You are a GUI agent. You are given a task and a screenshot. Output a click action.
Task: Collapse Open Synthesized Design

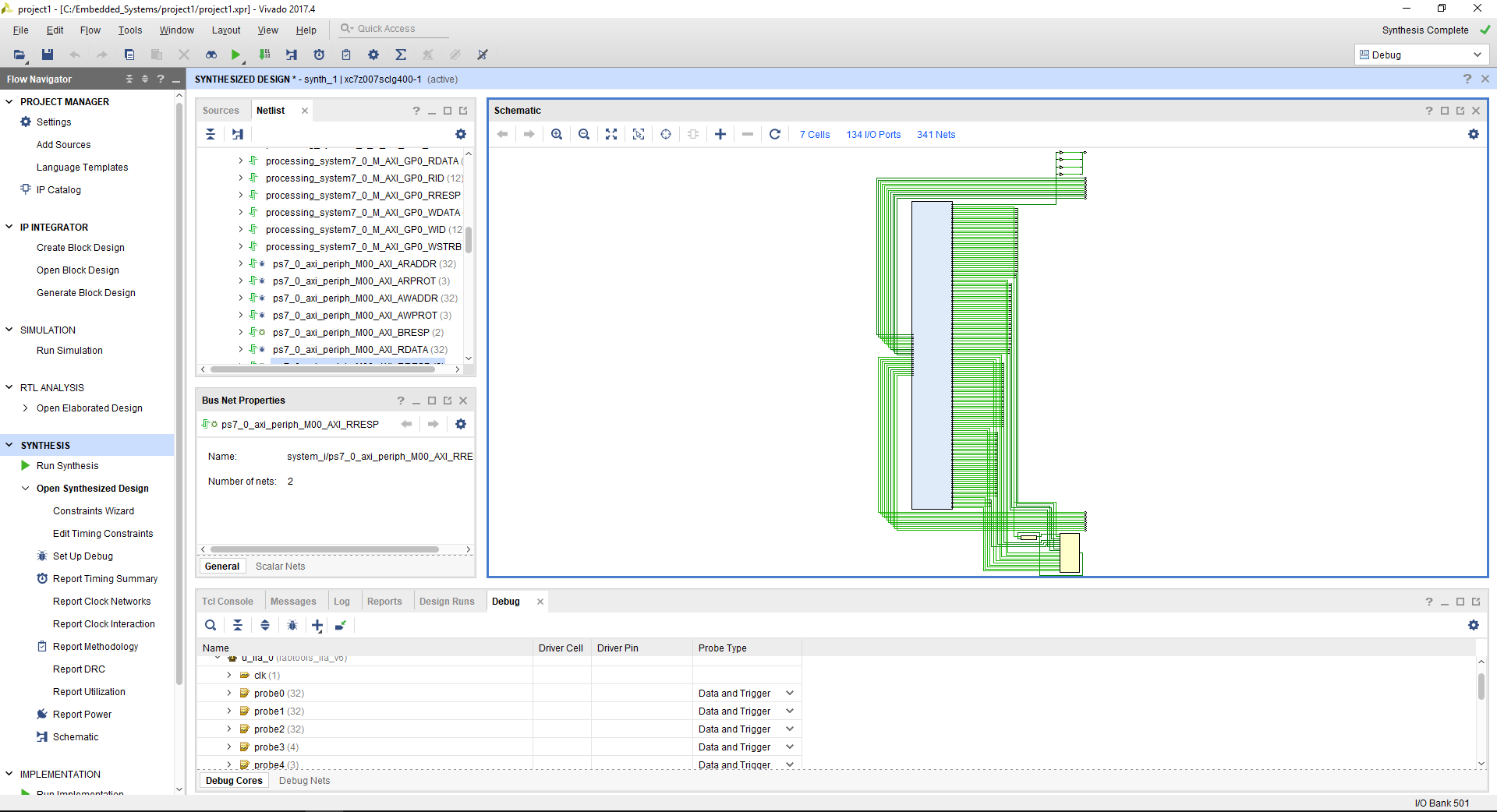coord(25,488)
